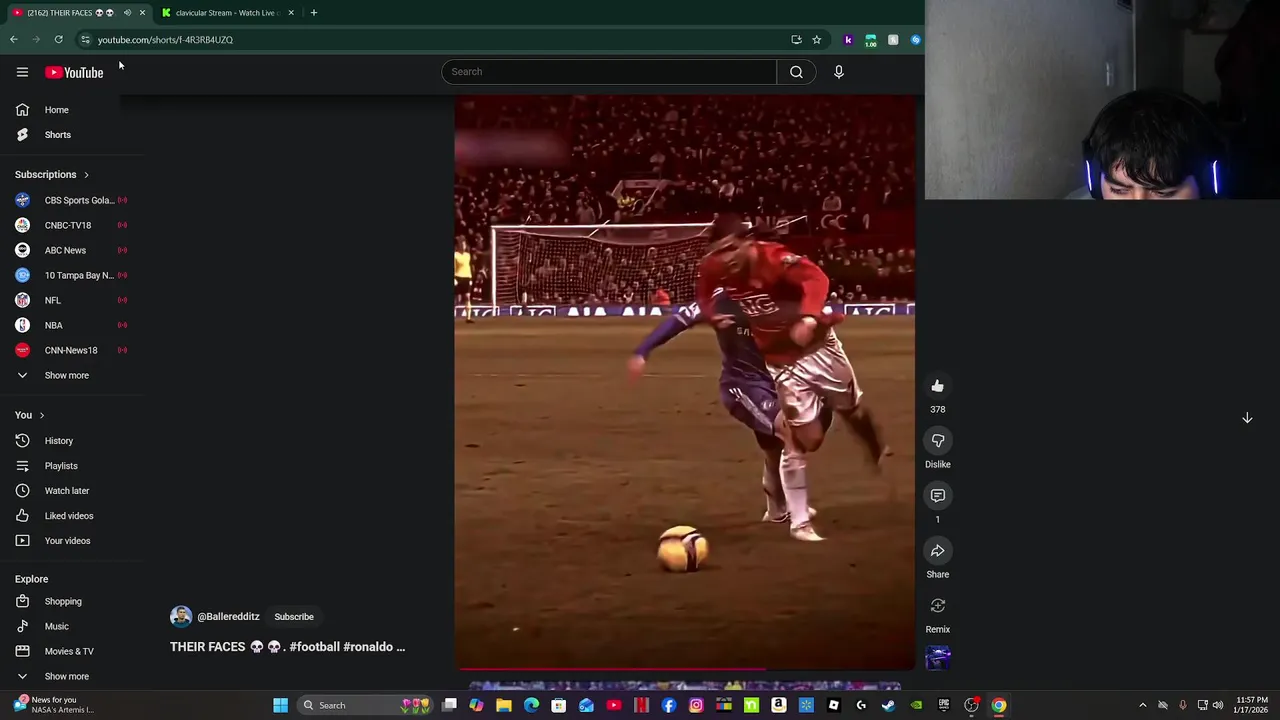Pause the playing short video
The width and height of the screenshot is (1280, 720).
685,380
